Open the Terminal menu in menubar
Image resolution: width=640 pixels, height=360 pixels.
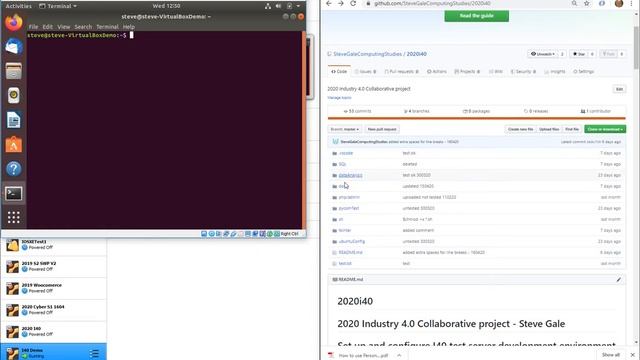[107, 27]
